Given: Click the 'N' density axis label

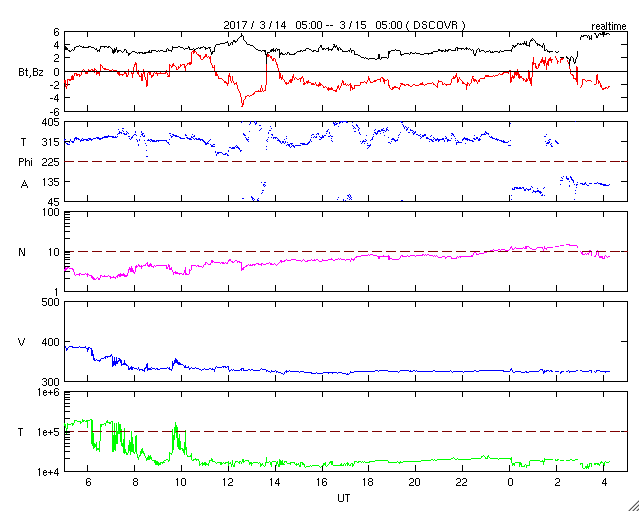Looking at the screenshot, I should pos(22,252).
